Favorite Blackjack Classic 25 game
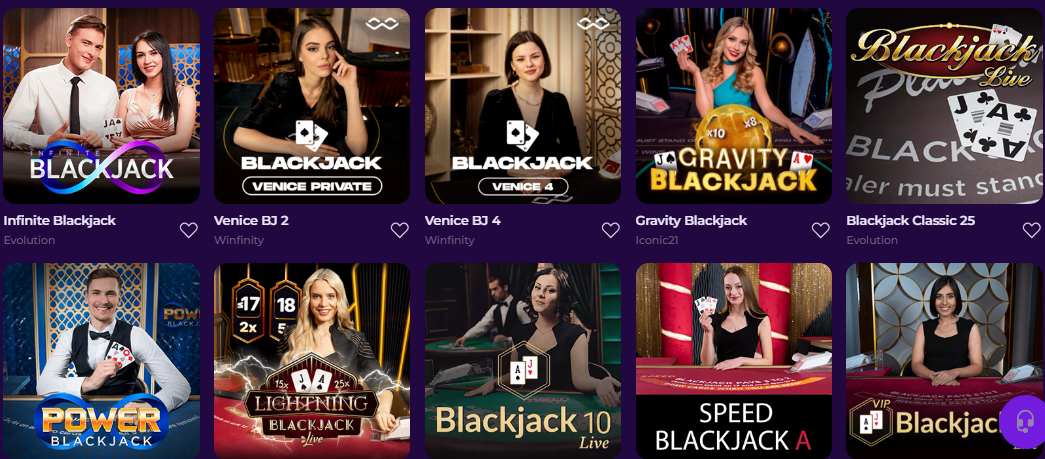1045x459 pixels. click(1031, 230)
